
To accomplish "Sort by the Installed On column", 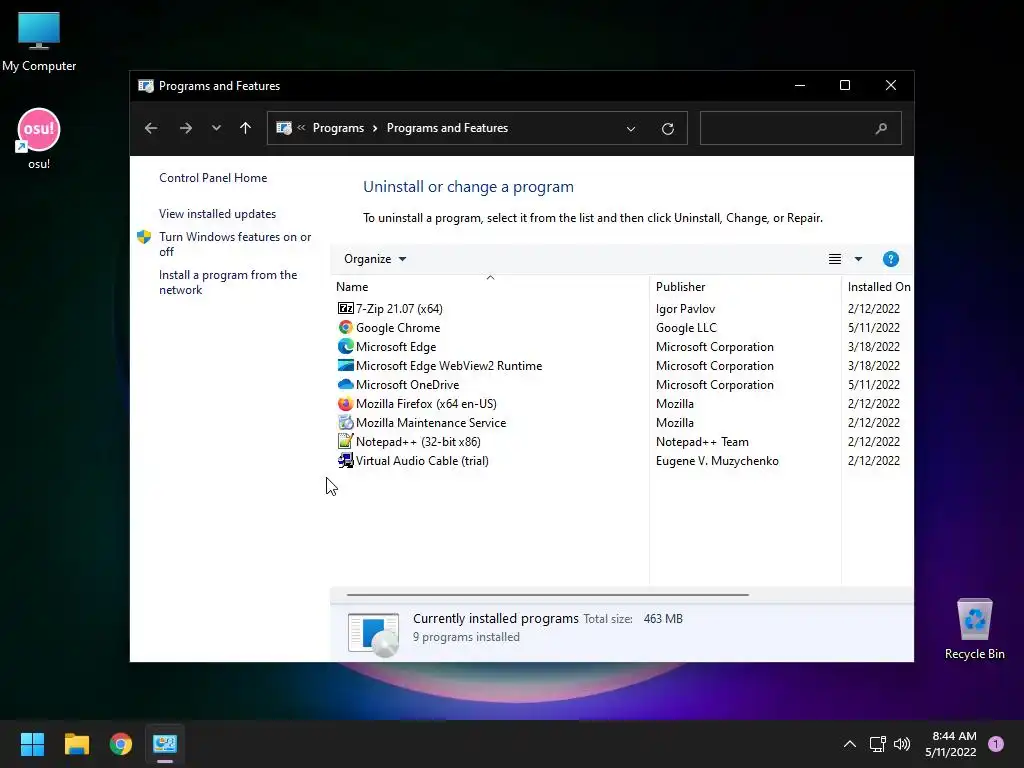I will pyautogui.click(x=878, y=287).
